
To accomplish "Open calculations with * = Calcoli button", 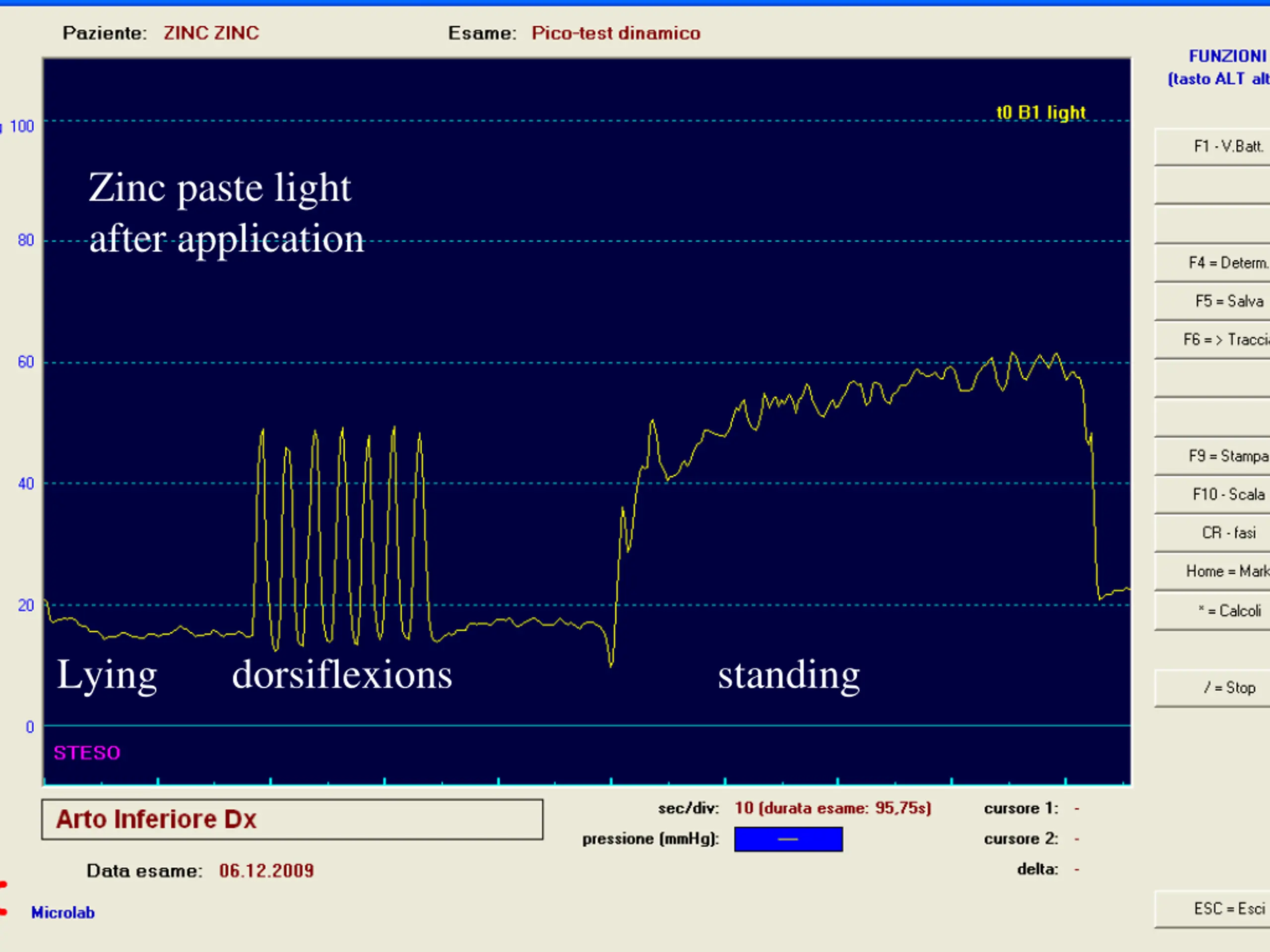I will pos(1212,610).
